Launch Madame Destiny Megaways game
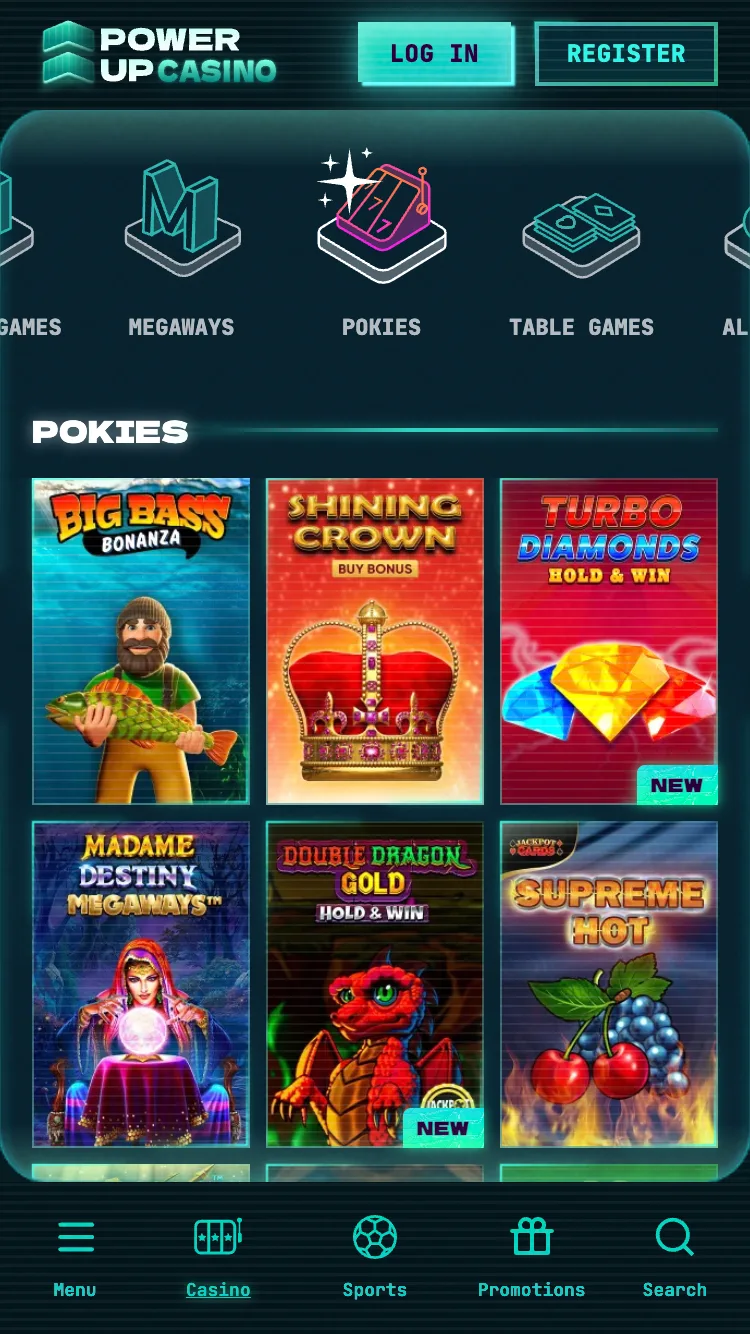The height and width of the screenshot is (1334, 750). 141,984
